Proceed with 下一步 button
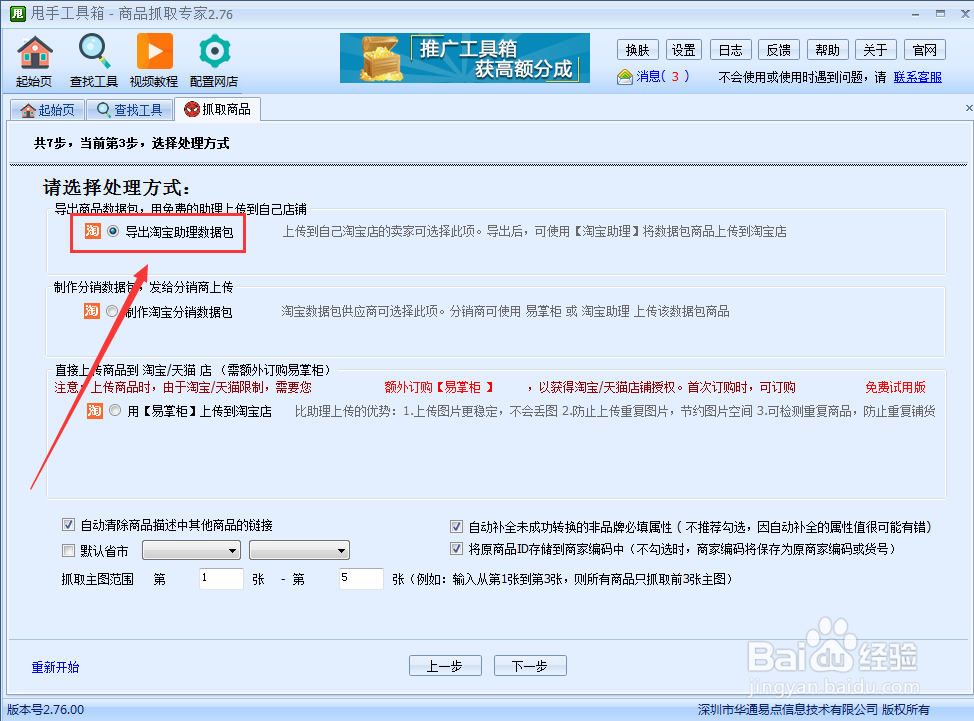974x721 pixels. (x=530, y=666)
